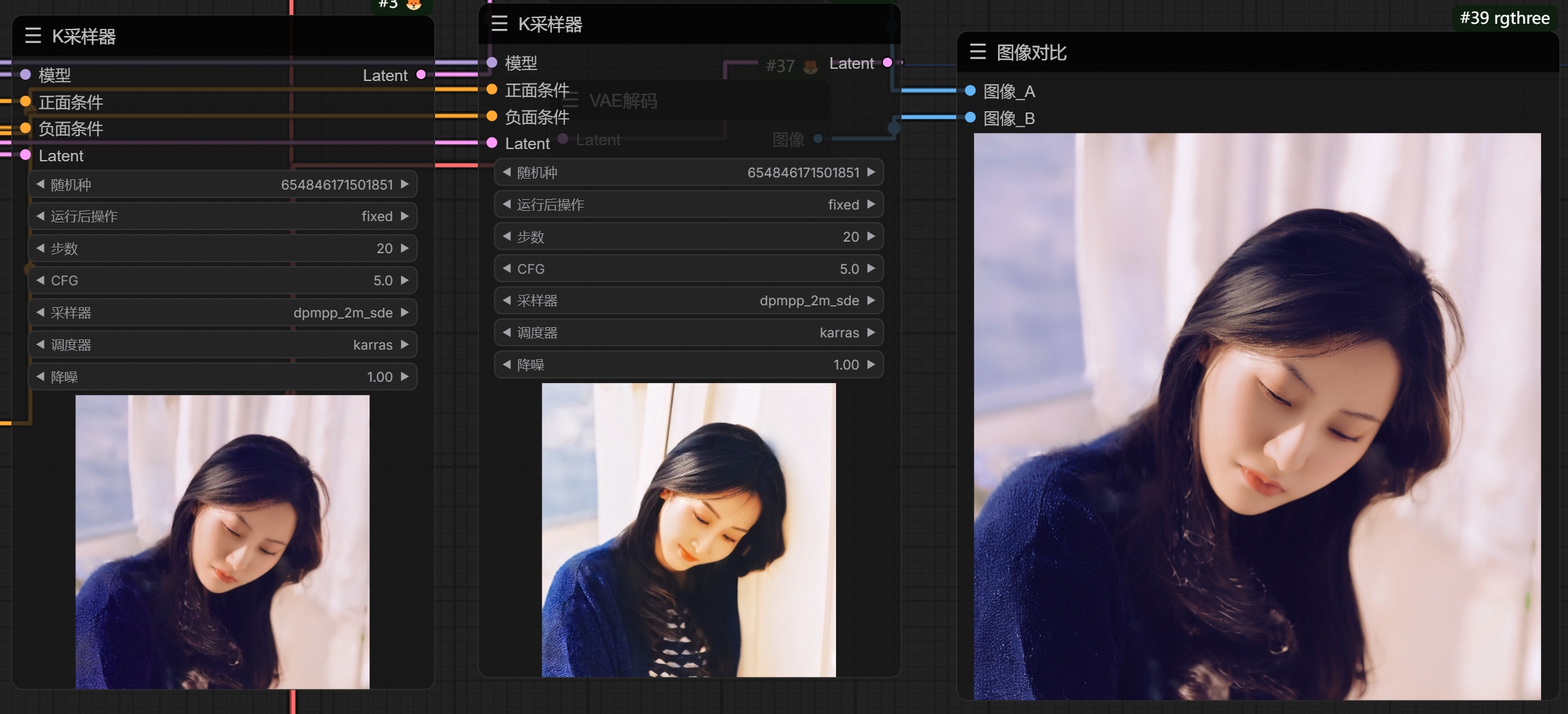Click 正面条件 input port on left K采样器
The image size is (1568, 714).
click(x=26, y=102)
